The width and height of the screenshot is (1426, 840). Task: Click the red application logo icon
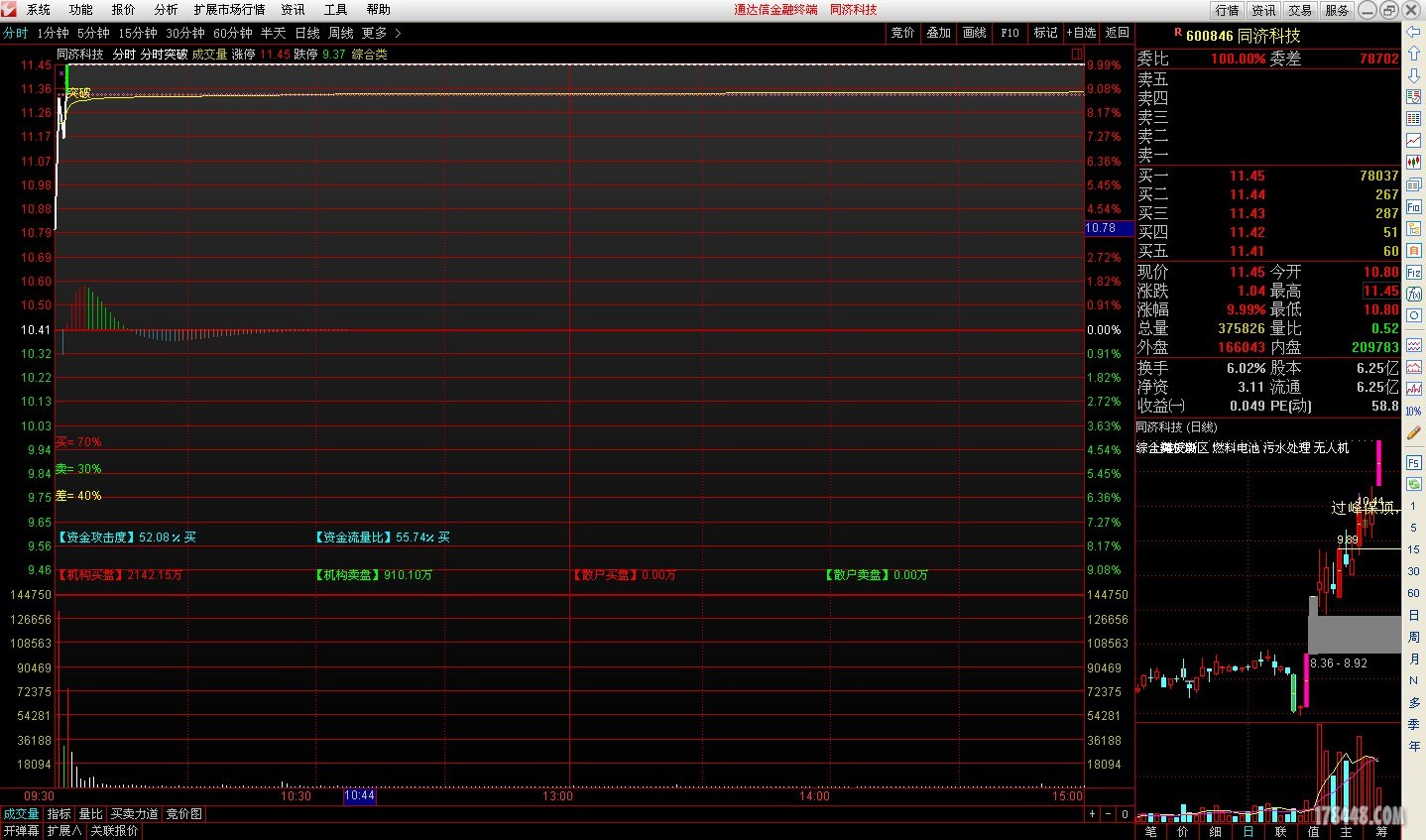pos(9,9)
